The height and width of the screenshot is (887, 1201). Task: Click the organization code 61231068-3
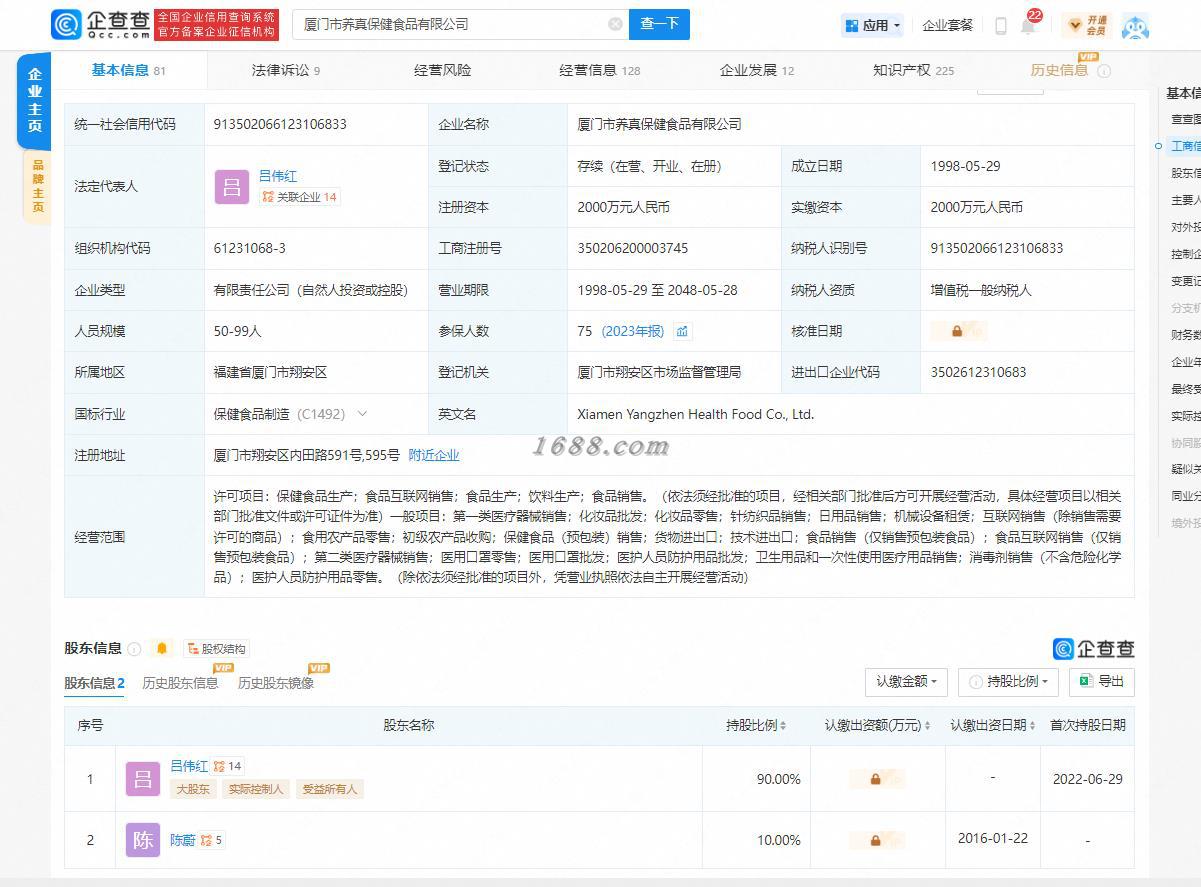pos(250,248)
